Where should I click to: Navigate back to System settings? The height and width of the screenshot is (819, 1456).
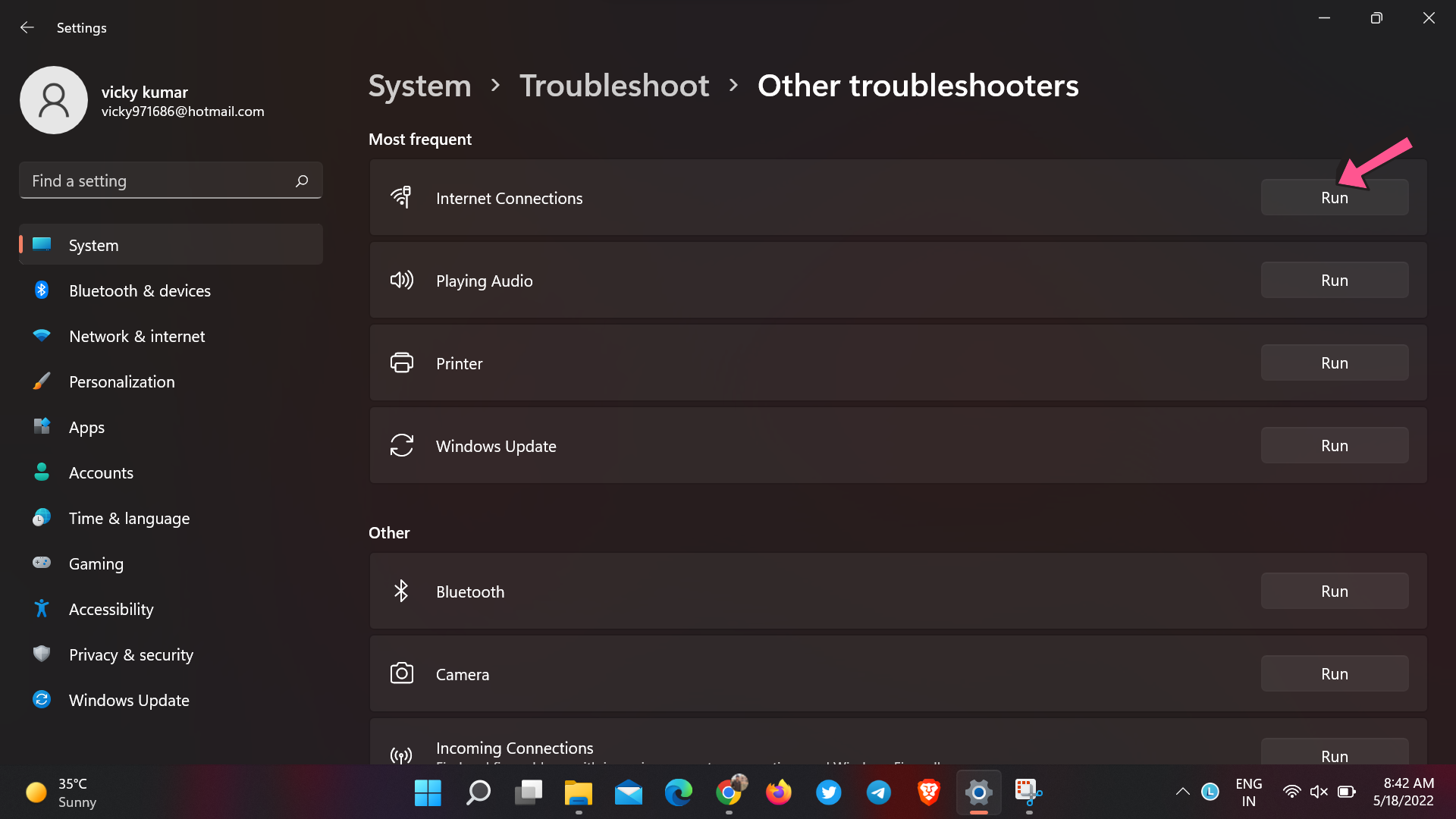(419, 85)
